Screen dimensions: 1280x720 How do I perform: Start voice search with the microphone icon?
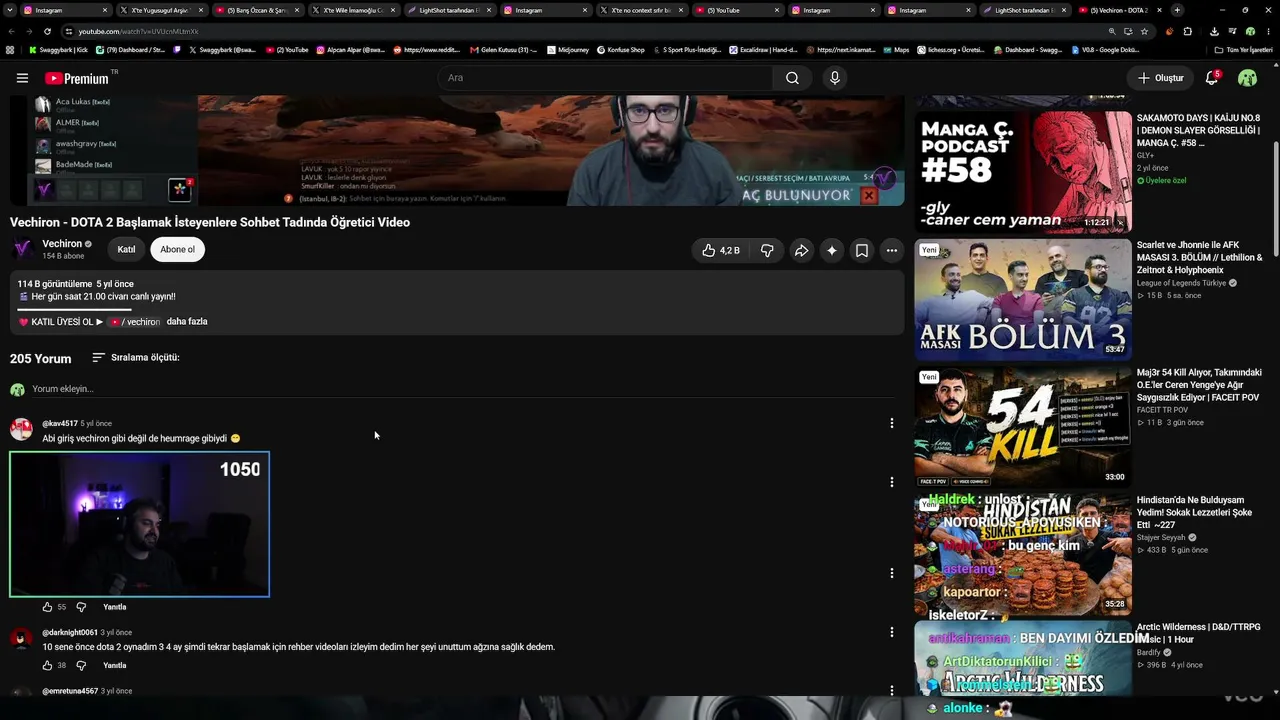coord(835,78)
